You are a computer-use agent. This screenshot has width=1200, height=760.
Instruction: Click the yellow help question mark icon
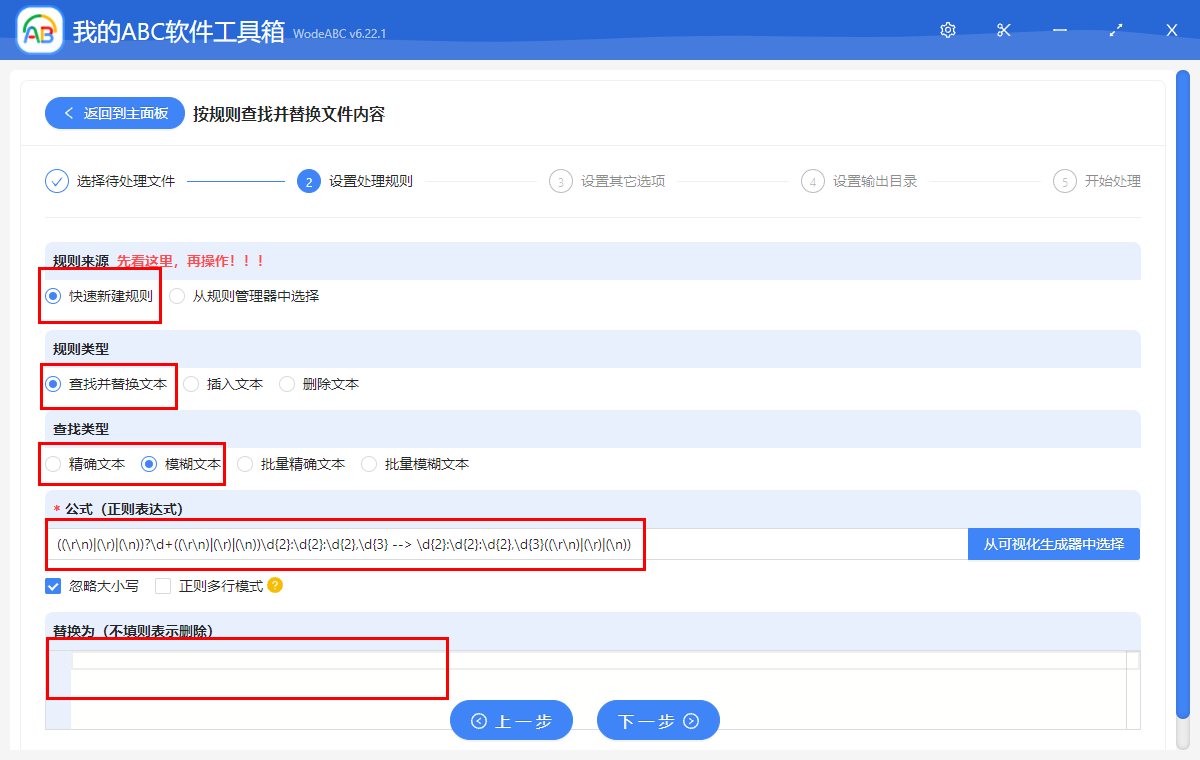point(275,586)
